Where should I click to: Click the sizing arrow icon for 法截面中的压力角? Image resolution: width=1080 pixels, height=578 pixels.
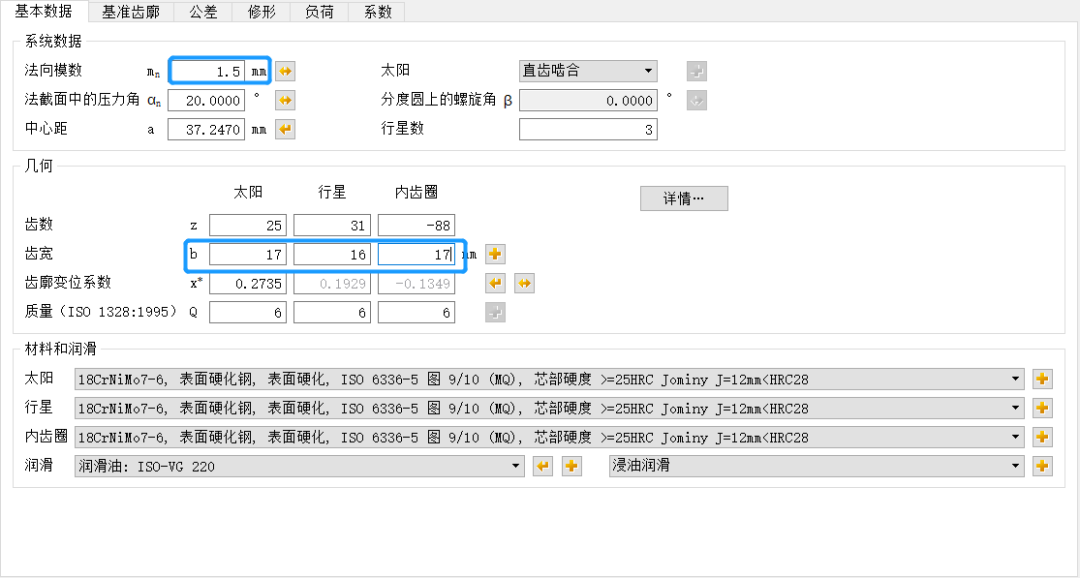pos(284,100)
